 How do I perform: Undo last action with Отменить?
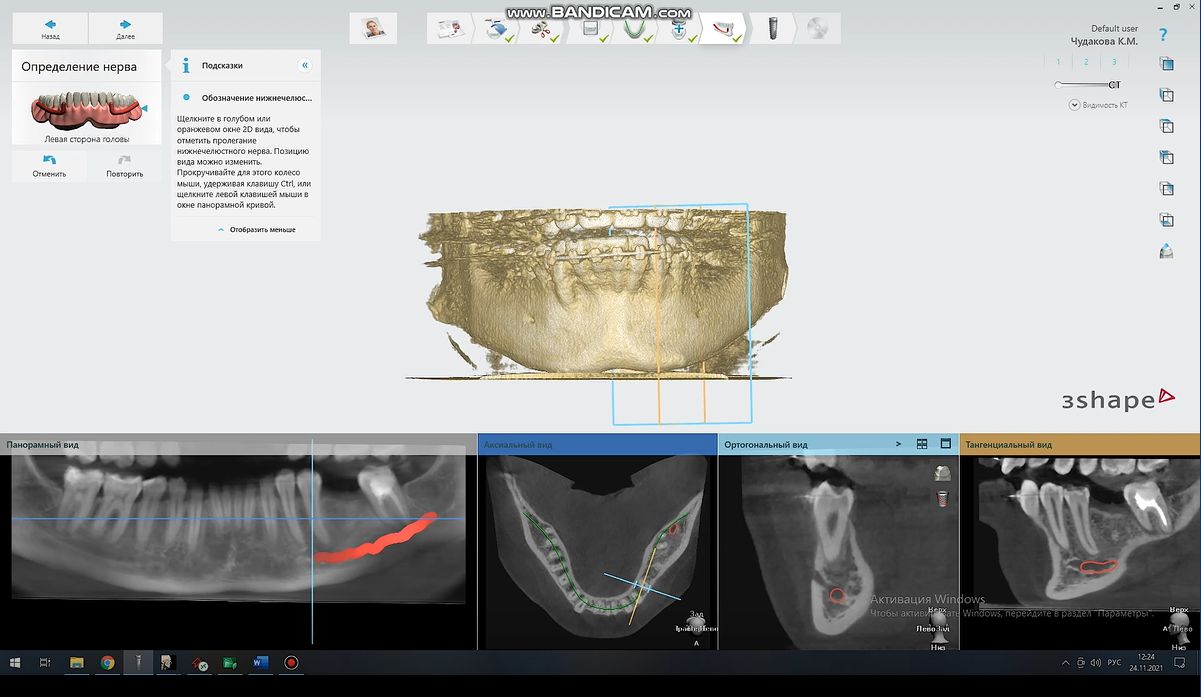[x=49, y=165]
